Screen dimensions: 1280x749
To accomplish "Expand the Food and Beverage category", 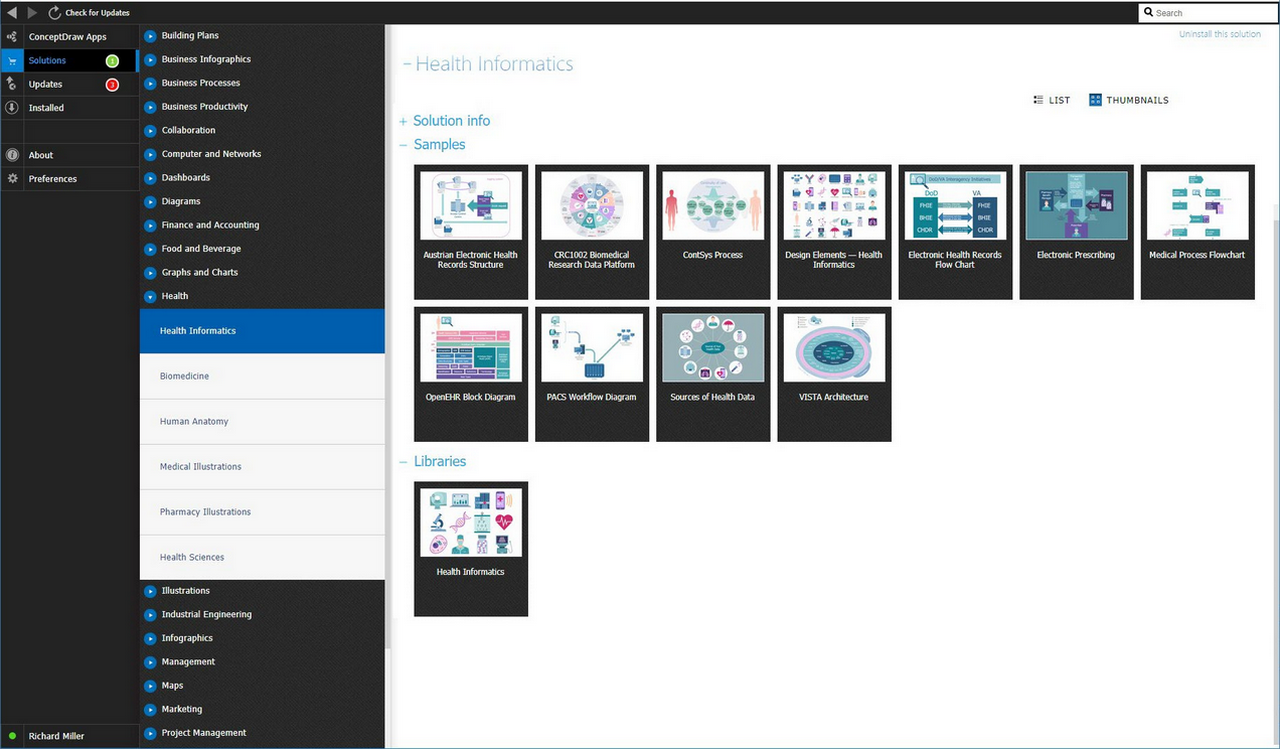I will click(x=150, y=249).
